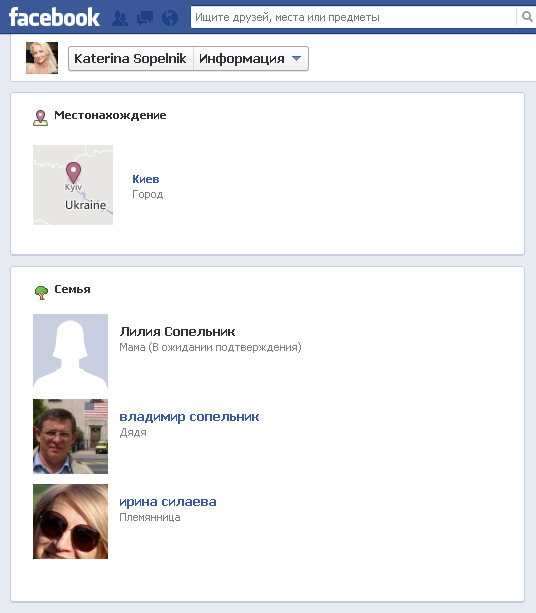Open the messages icon in header
536x613 pixels.
point(145,18)
